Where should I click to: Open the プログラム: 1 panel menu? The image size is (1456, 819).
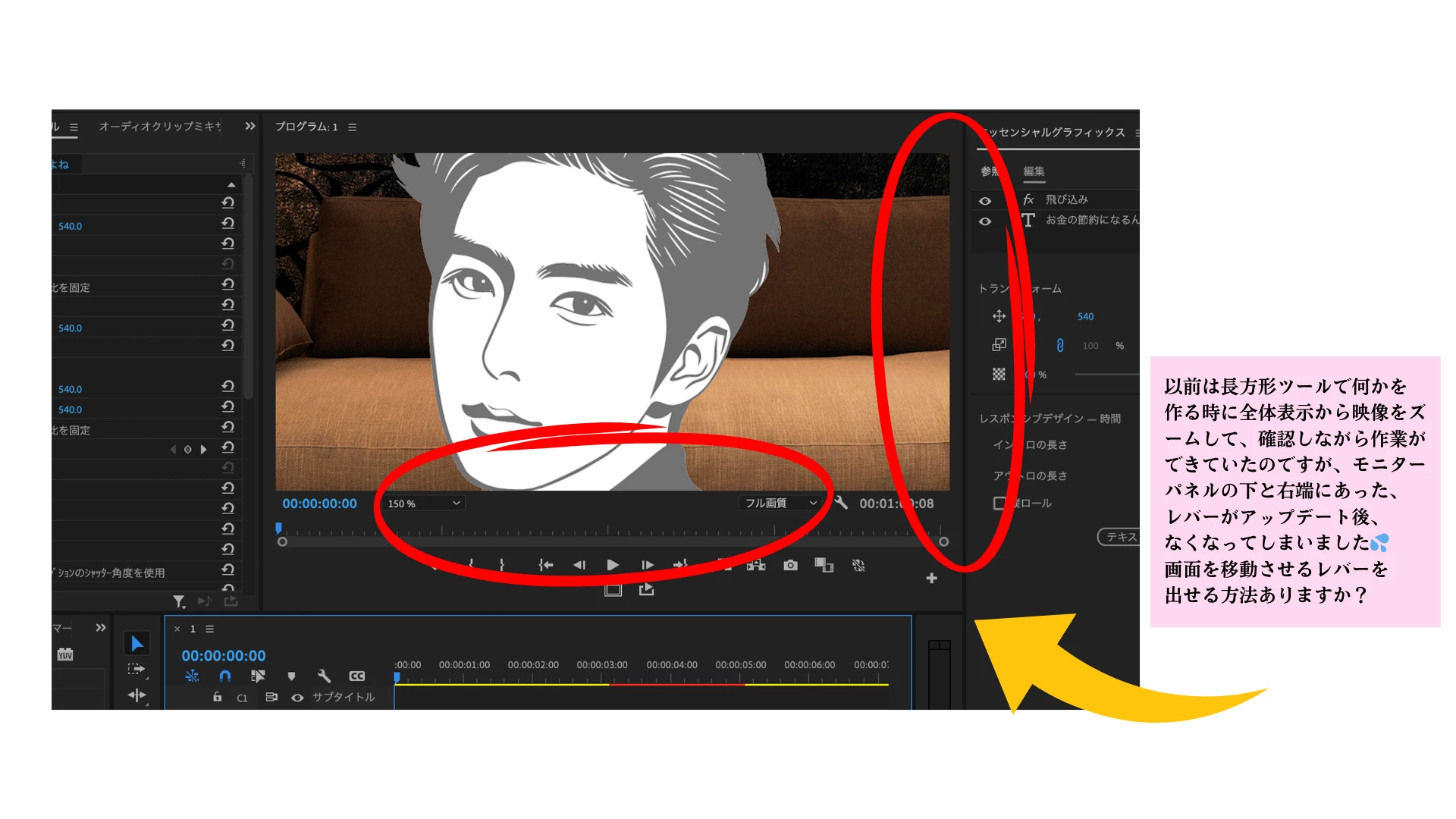point(353,127)
